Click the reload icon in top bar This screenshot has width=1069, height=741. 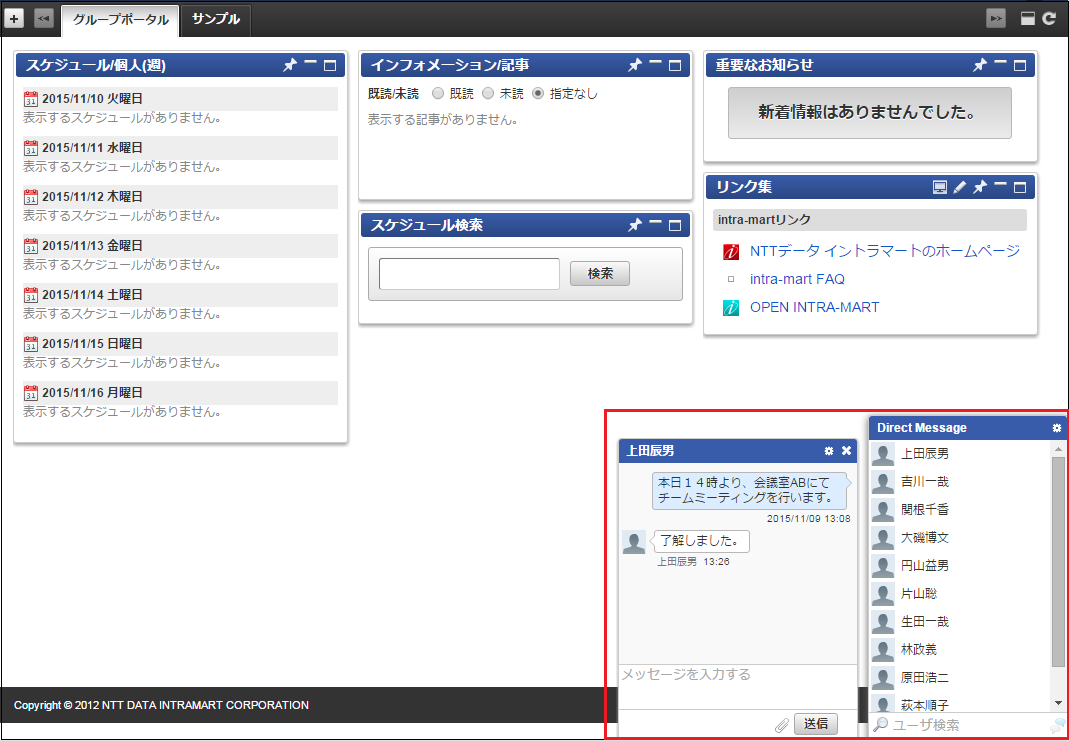click(x=1049, y=18)
